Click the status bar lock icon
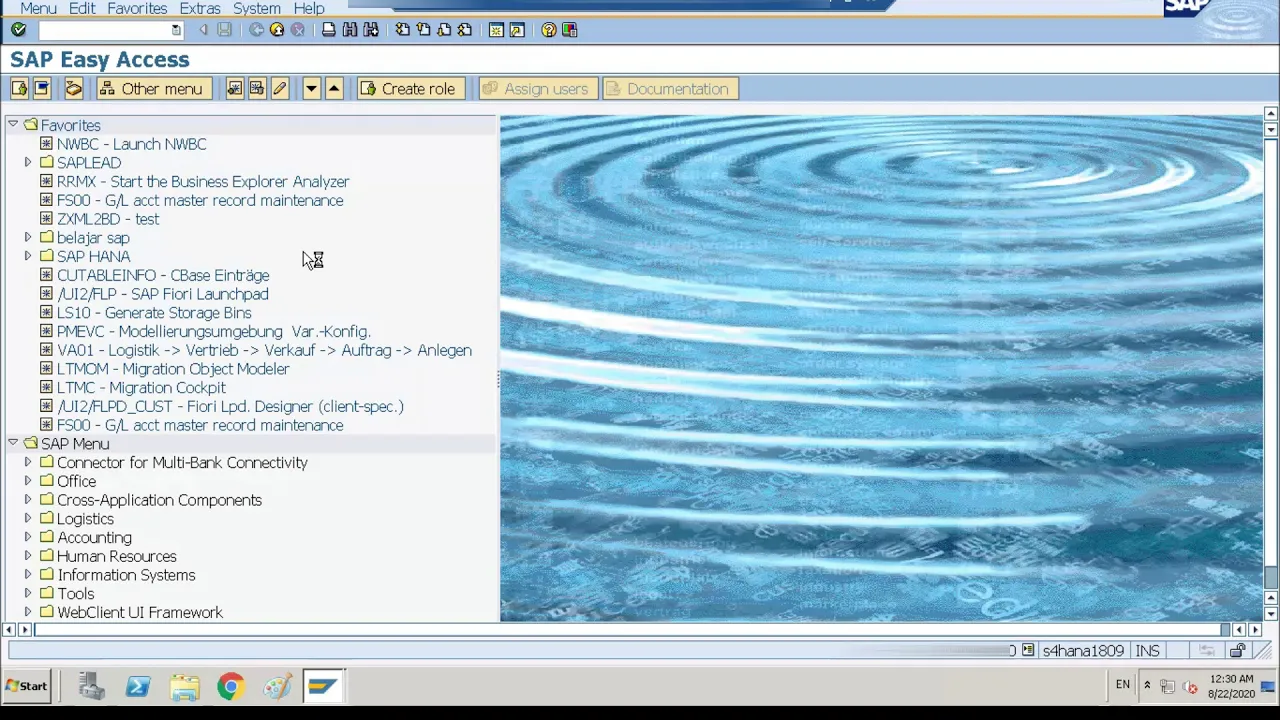The width and height of the screenshot is (1280, 720). [x=1238, y=651]
